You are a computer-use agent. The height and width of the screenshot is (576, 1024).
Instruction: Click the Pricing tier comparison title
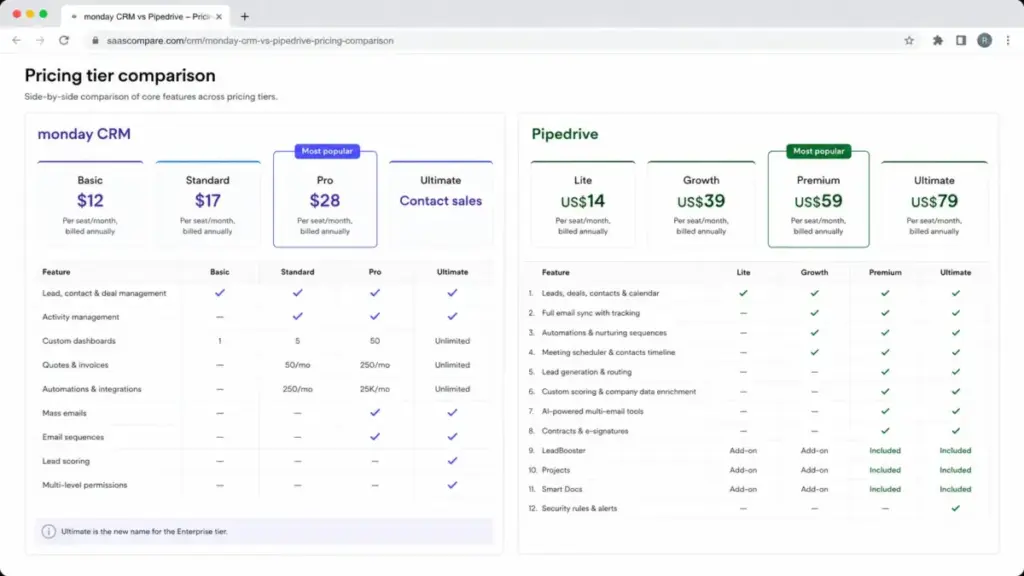120,76
